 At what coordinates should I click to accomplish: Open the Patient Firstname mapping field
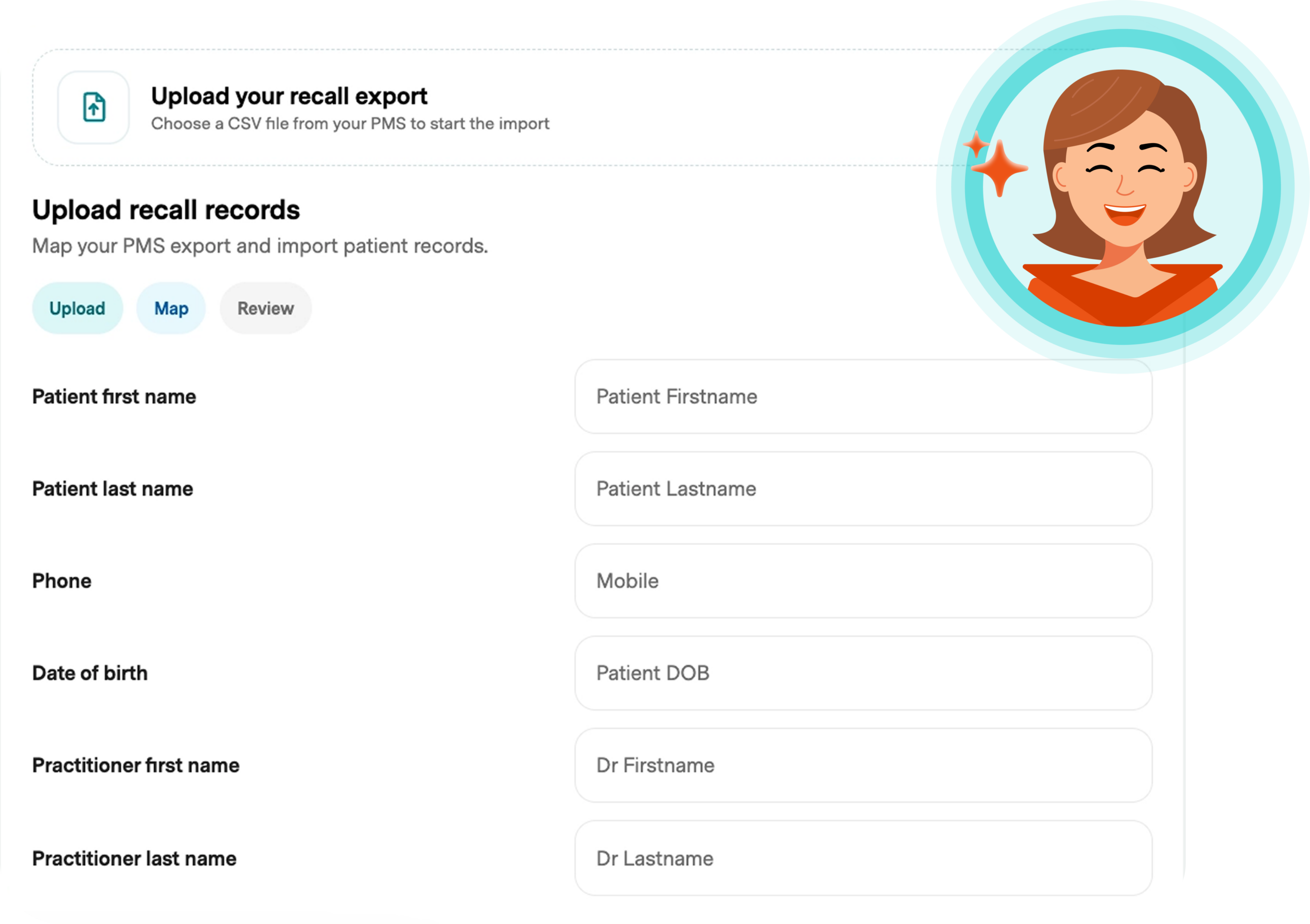[863, 397]
